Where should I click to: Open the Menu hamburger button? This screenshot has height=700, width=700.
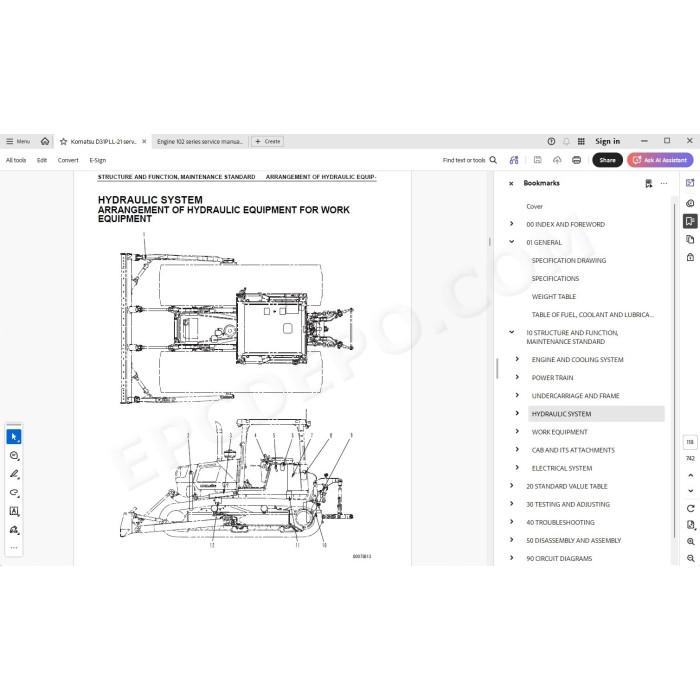pos(18,142)
